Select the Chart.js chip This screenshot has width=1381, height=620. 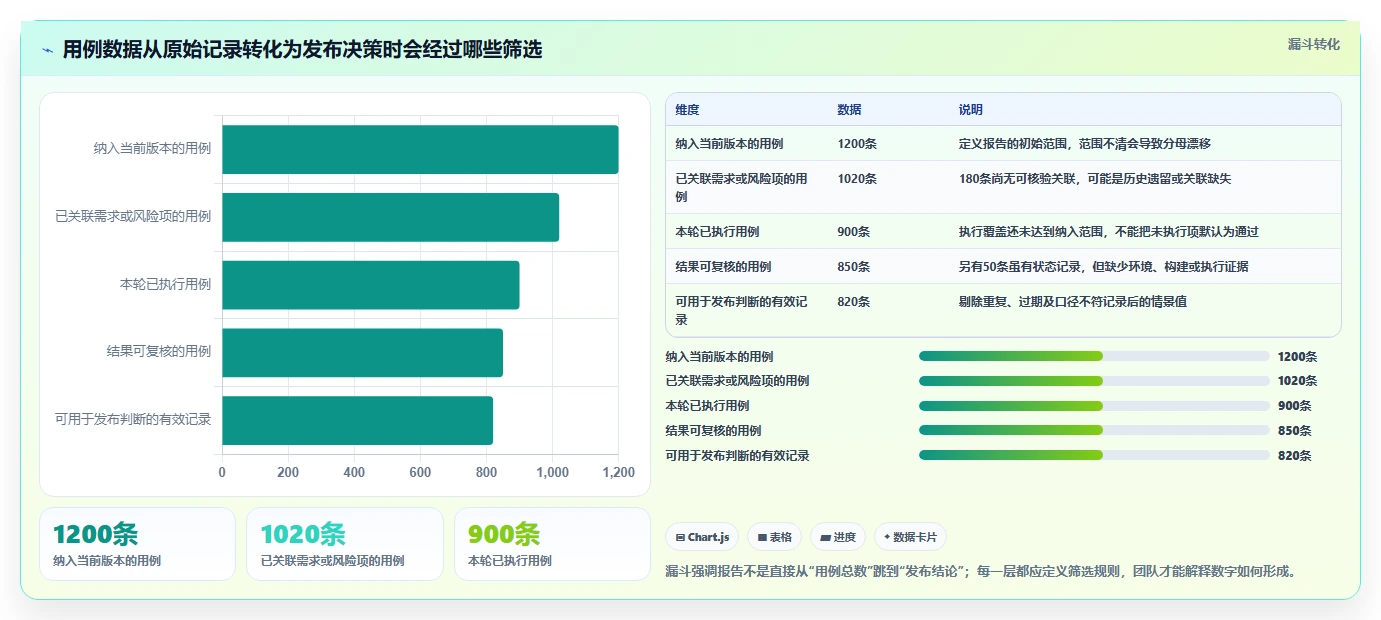(702, 537)
